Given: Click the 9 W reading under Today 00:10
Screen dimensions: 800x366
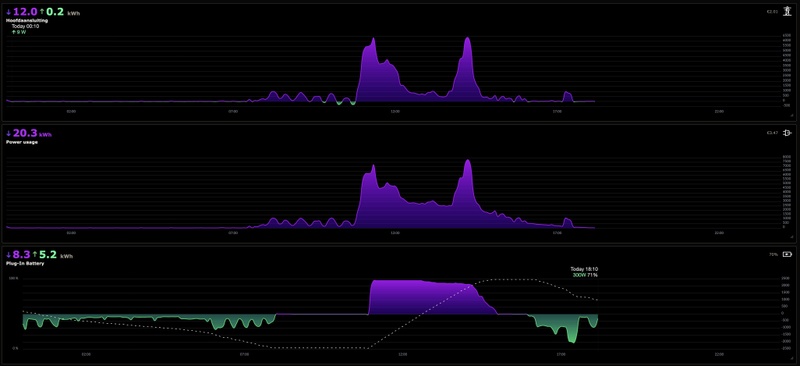Looking at the screenshot, I should coord(19,32).
